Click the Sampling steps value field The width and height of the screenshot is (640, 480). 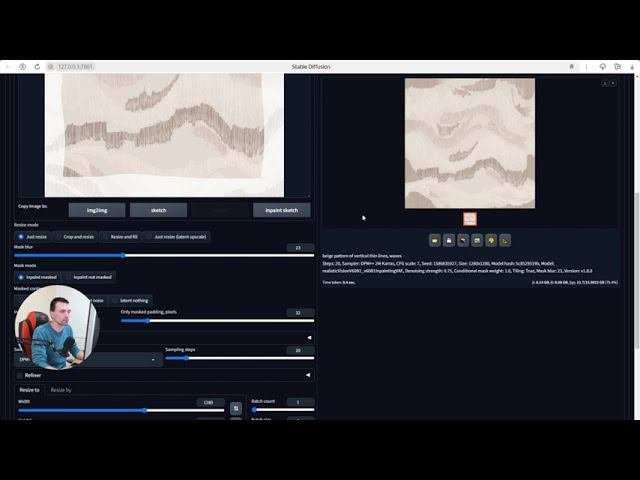(300, 350)
